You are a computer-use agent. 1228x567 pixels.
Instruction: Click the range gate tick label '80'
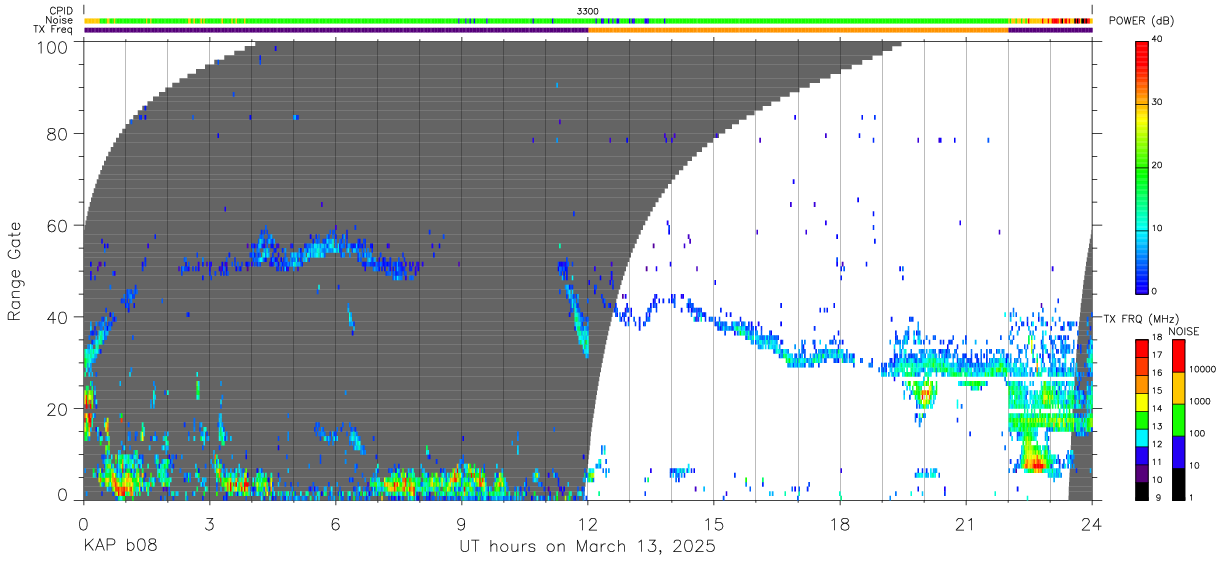click(57, 134)
